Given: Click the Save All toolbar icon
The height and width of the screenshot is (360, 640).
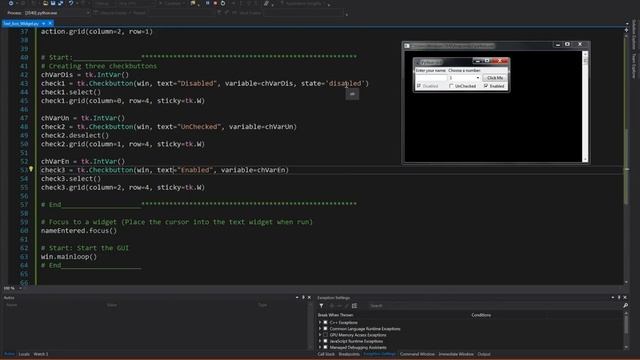Looking at the screenshot, I should [61, 3].
